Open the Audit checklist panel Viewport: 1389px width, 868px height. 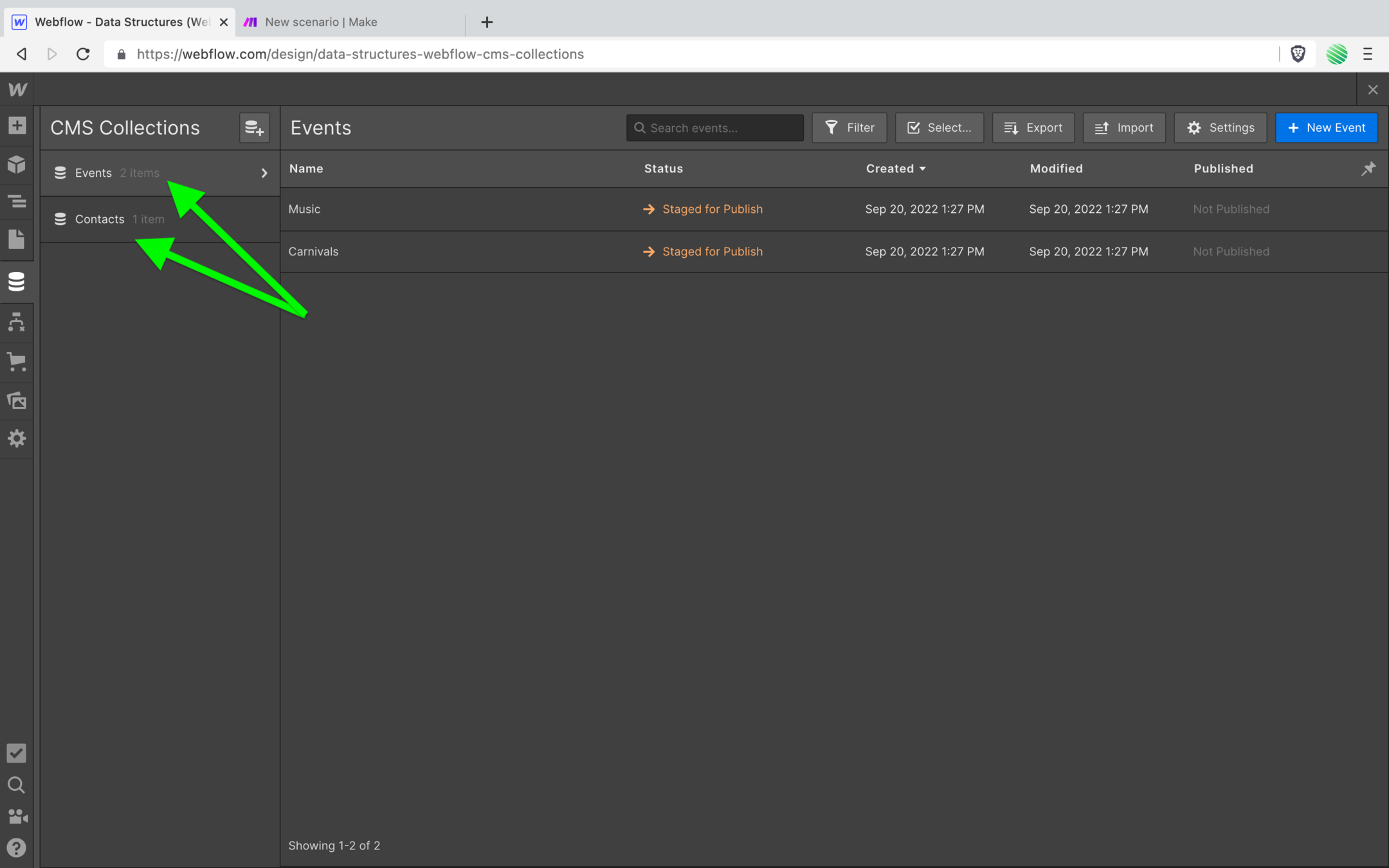point(17,753)
